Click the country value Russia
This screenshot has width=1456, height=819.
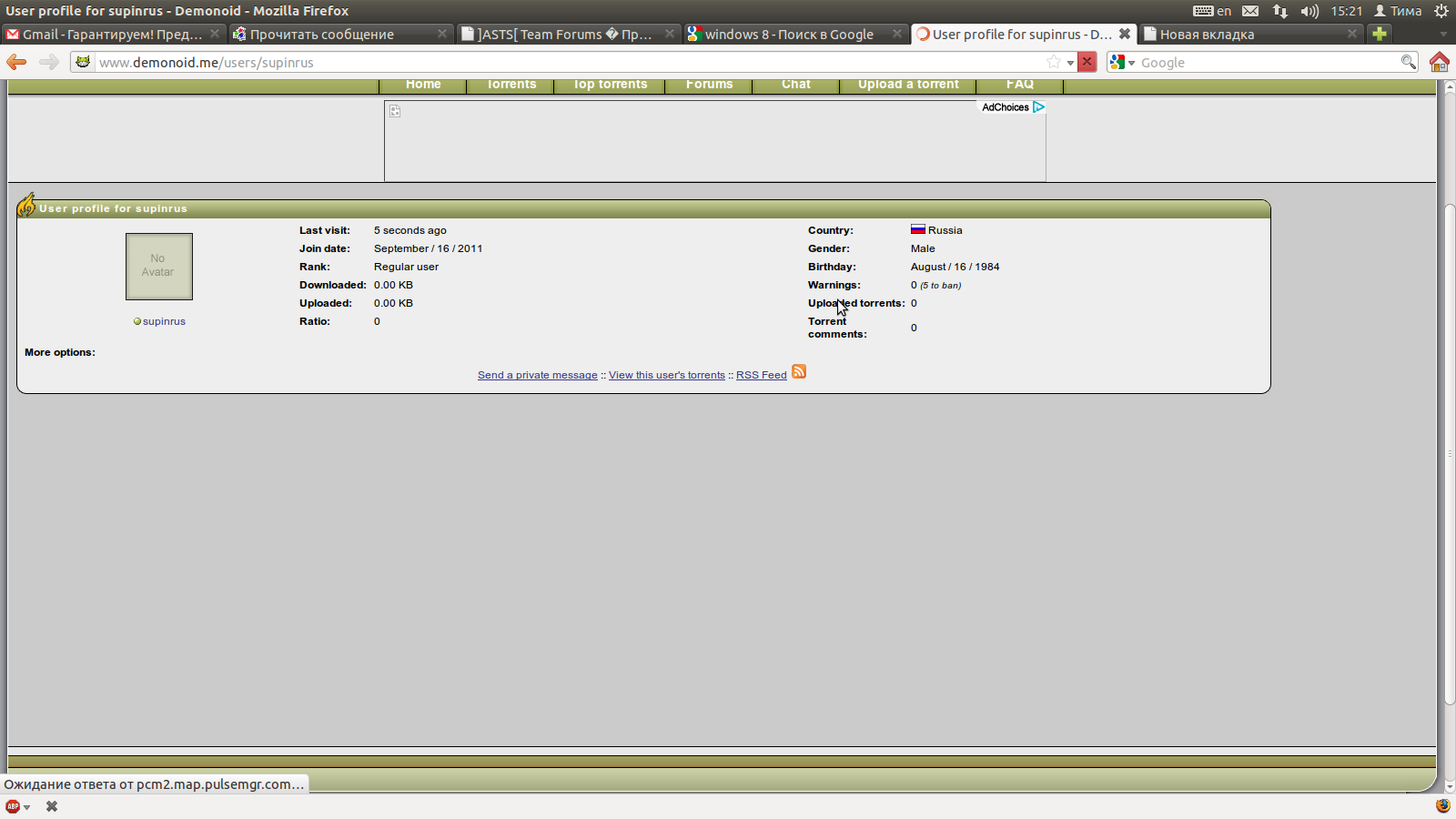tap(945, 230)
